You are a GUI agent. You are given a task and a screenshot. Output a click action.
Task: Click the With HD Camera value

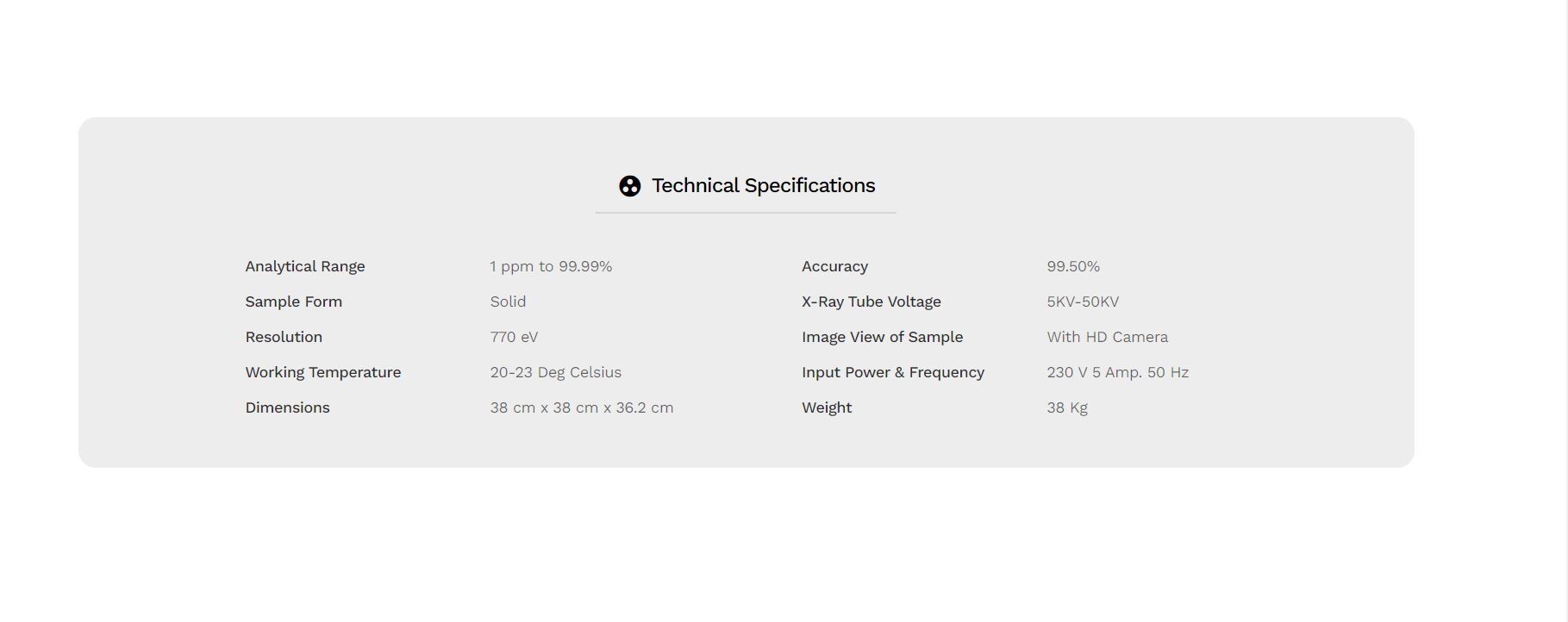[1108, 337]
